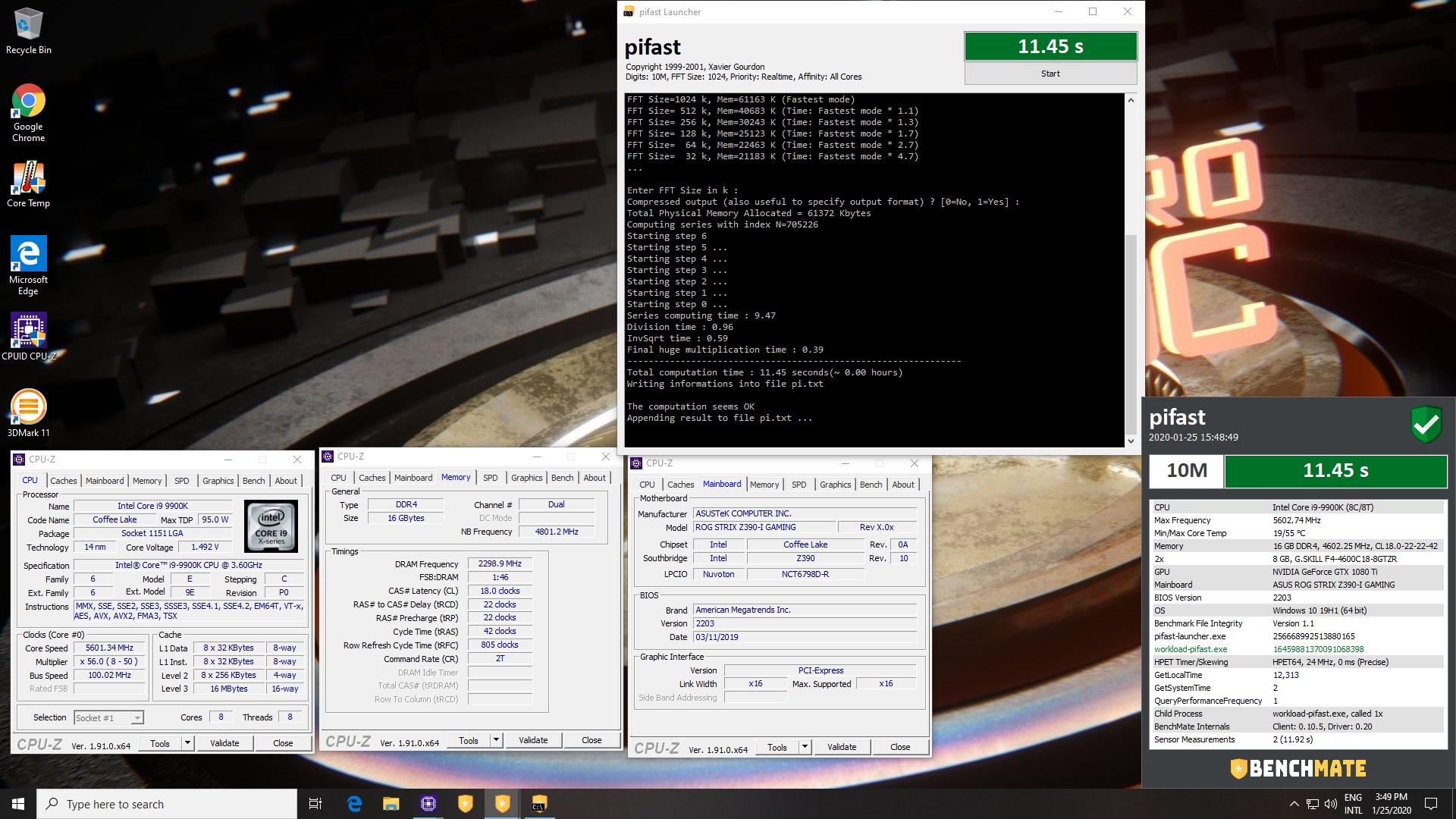Switch to Memory tab in CPU-Z Mainboard window

[x=764, y=485]
